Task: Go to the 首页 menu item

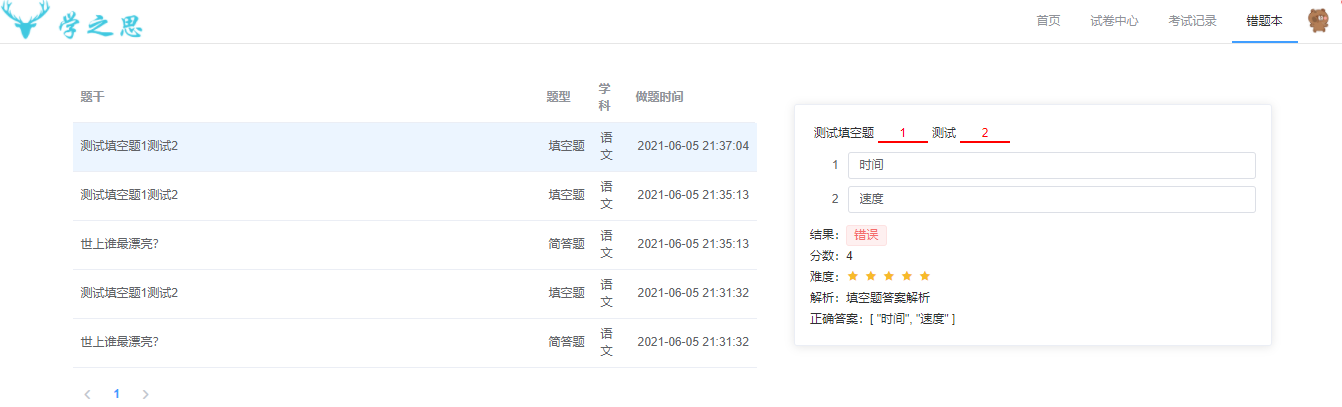Action: (x=1048, y=21)
